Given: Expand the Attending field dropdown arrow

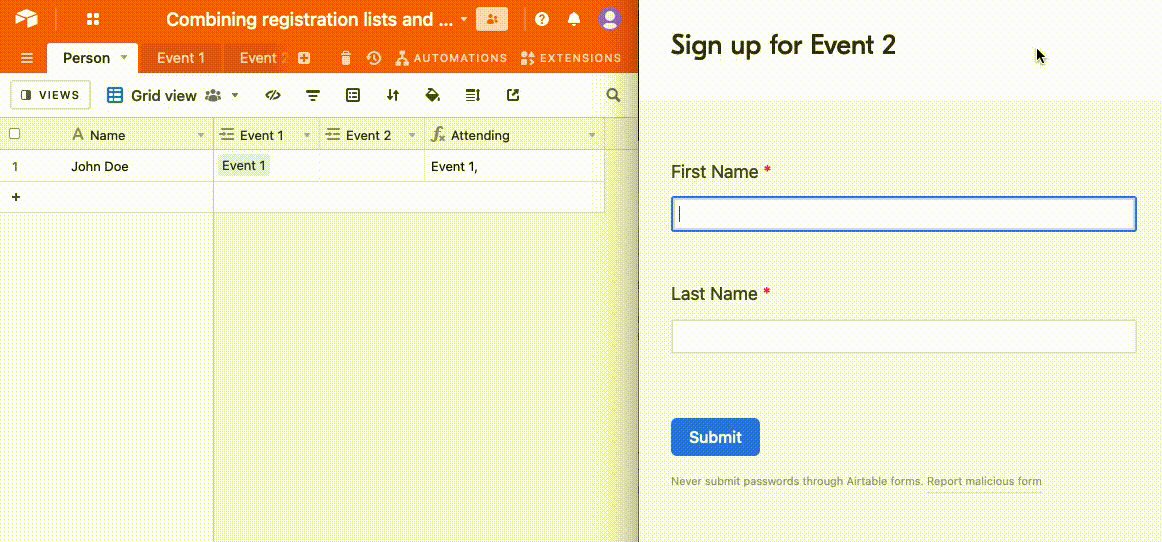Looking at the screenshot, I should click(592, 135).
